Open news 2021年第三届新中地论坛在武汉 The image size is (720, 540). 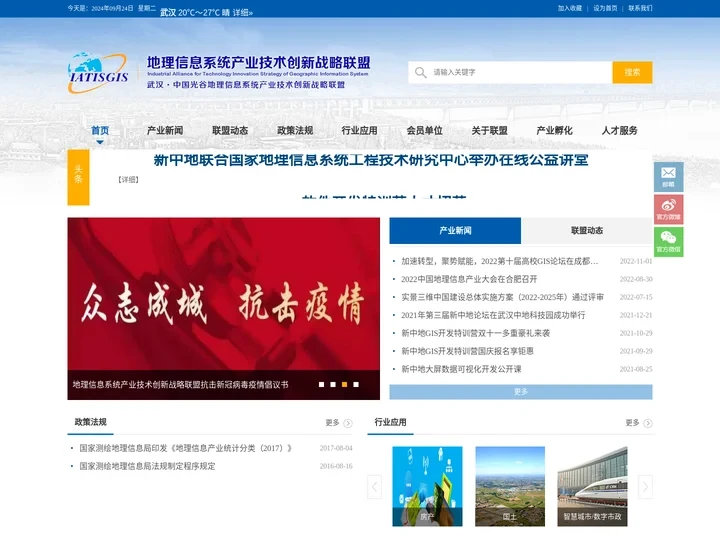pos(493,315)
